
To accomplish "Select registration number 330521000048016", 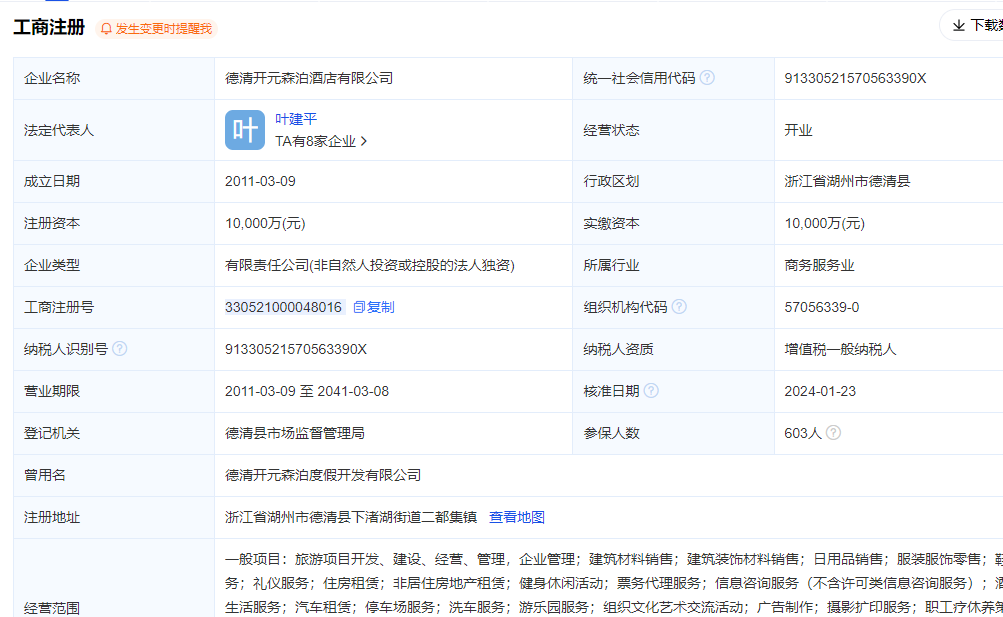I will 283,308.
